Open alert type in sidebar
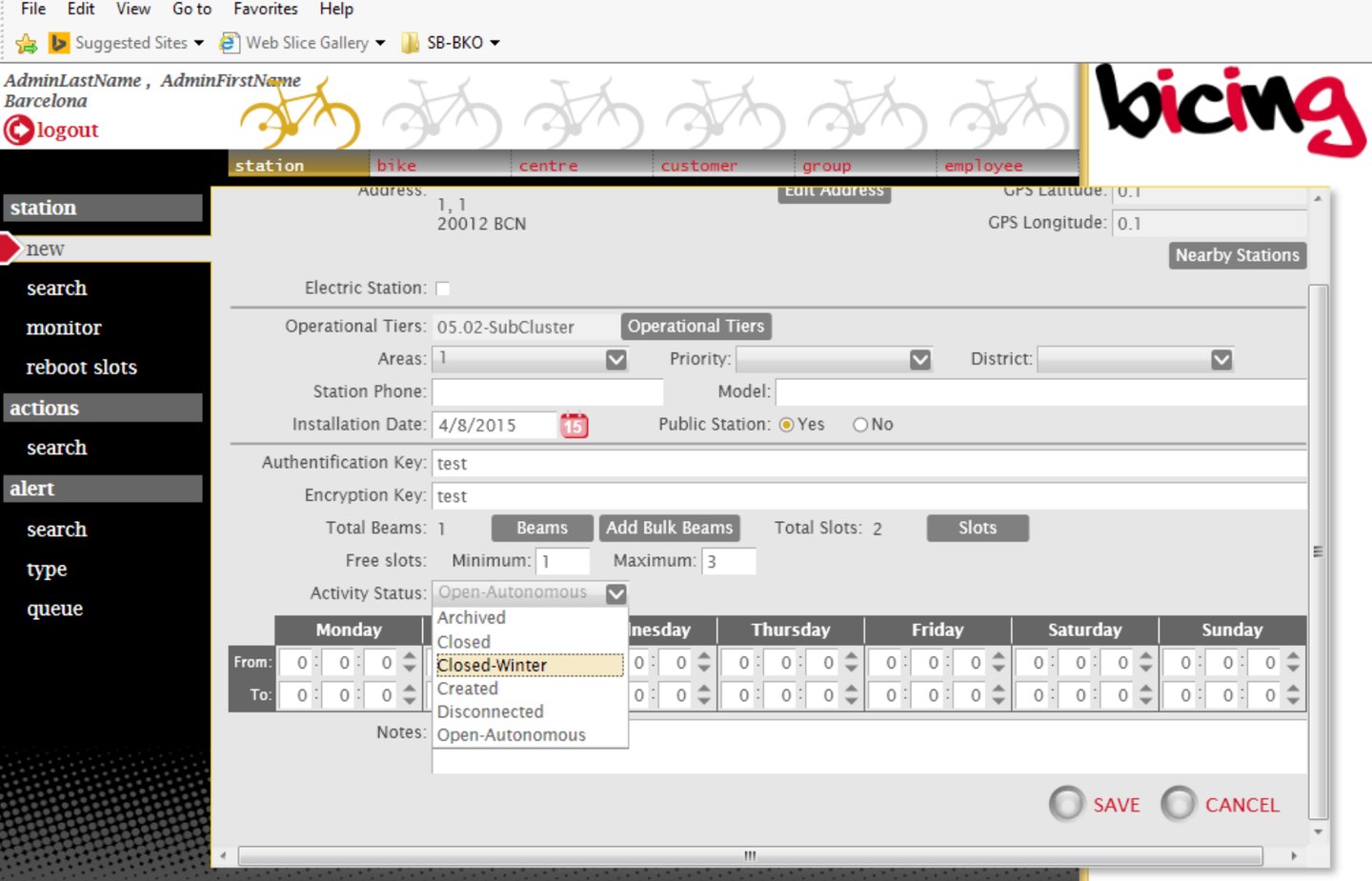 (x=47, y=570)
